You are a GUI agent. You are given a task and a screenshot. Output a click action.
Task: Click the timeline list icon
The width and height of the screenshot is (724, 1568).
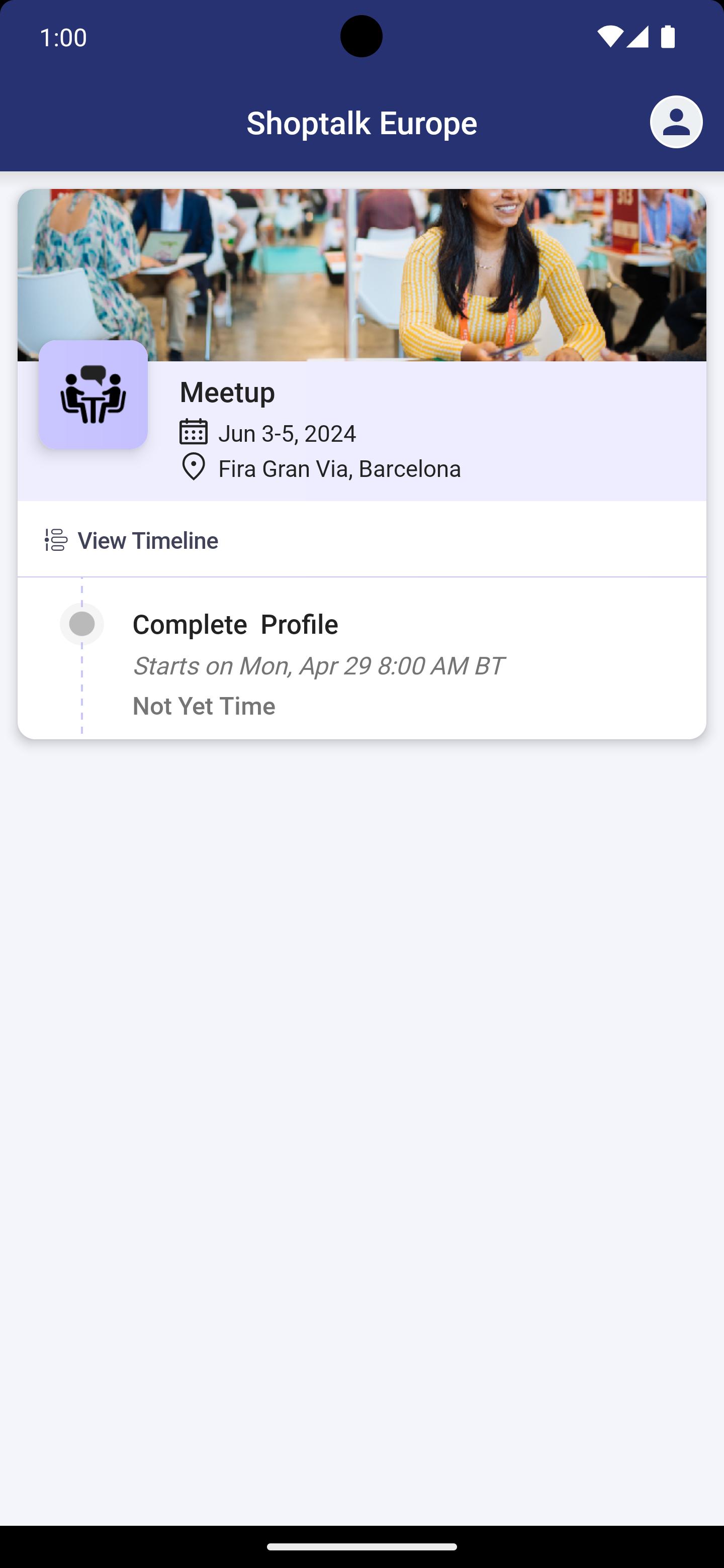point(56,540)
